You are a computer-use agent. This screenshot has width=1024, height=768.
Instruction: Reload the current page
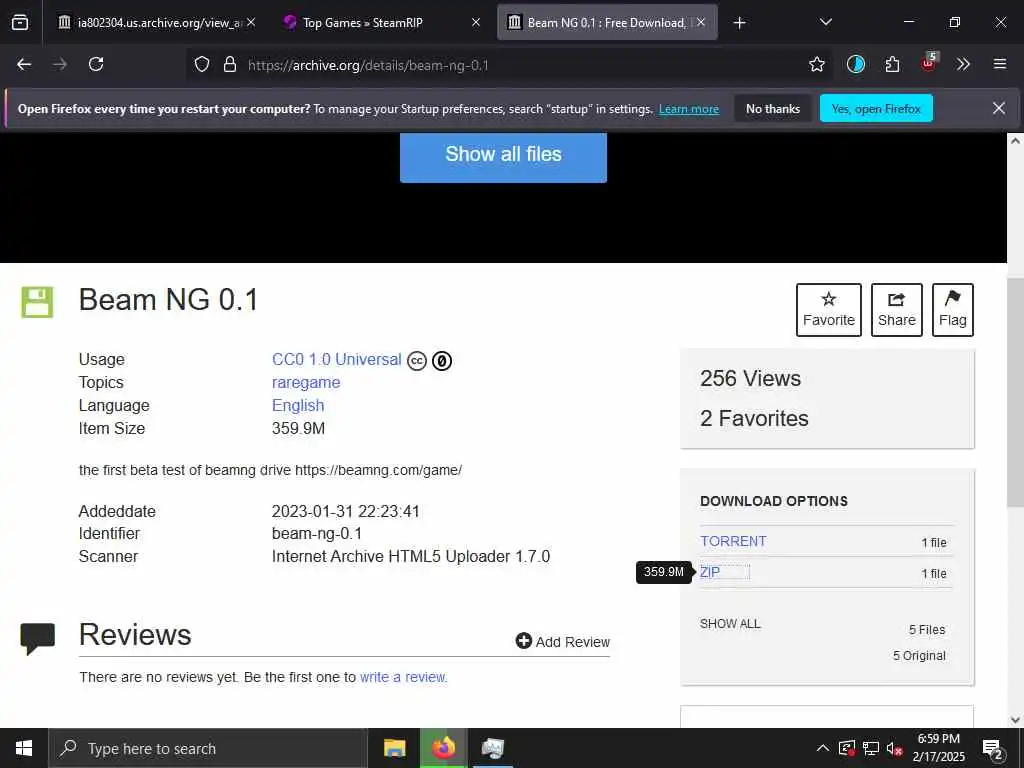(96, 64)
